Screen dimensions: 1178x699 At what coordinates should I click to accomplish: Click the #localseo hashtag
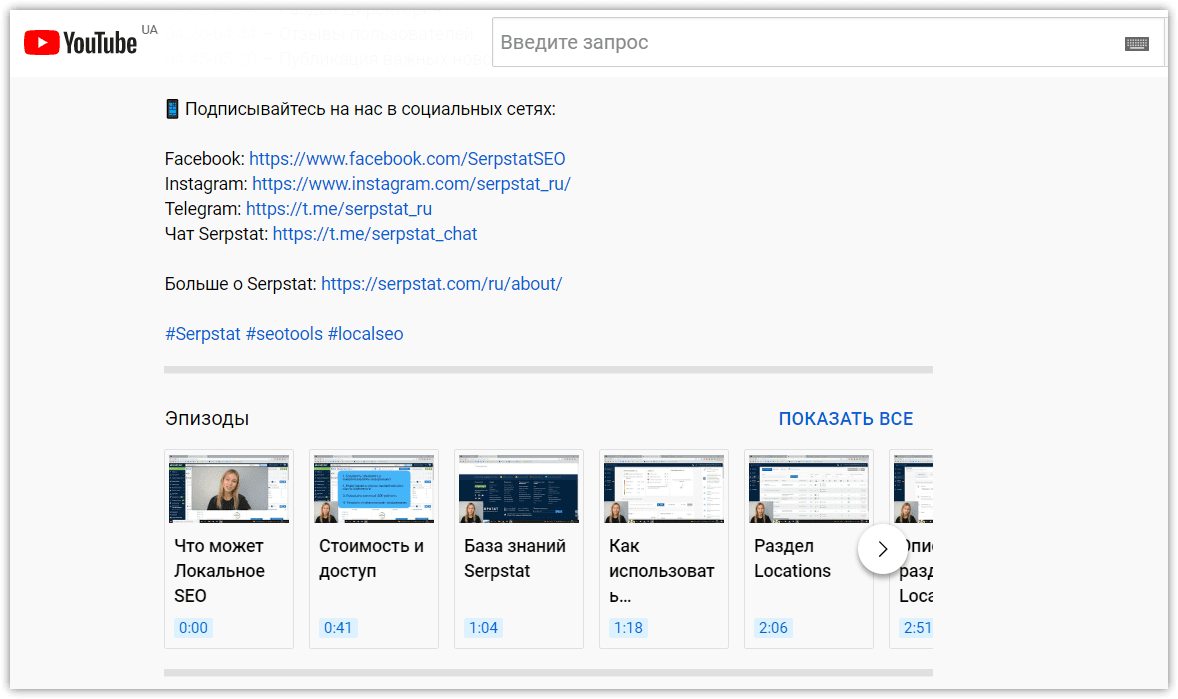pos(366,334)
